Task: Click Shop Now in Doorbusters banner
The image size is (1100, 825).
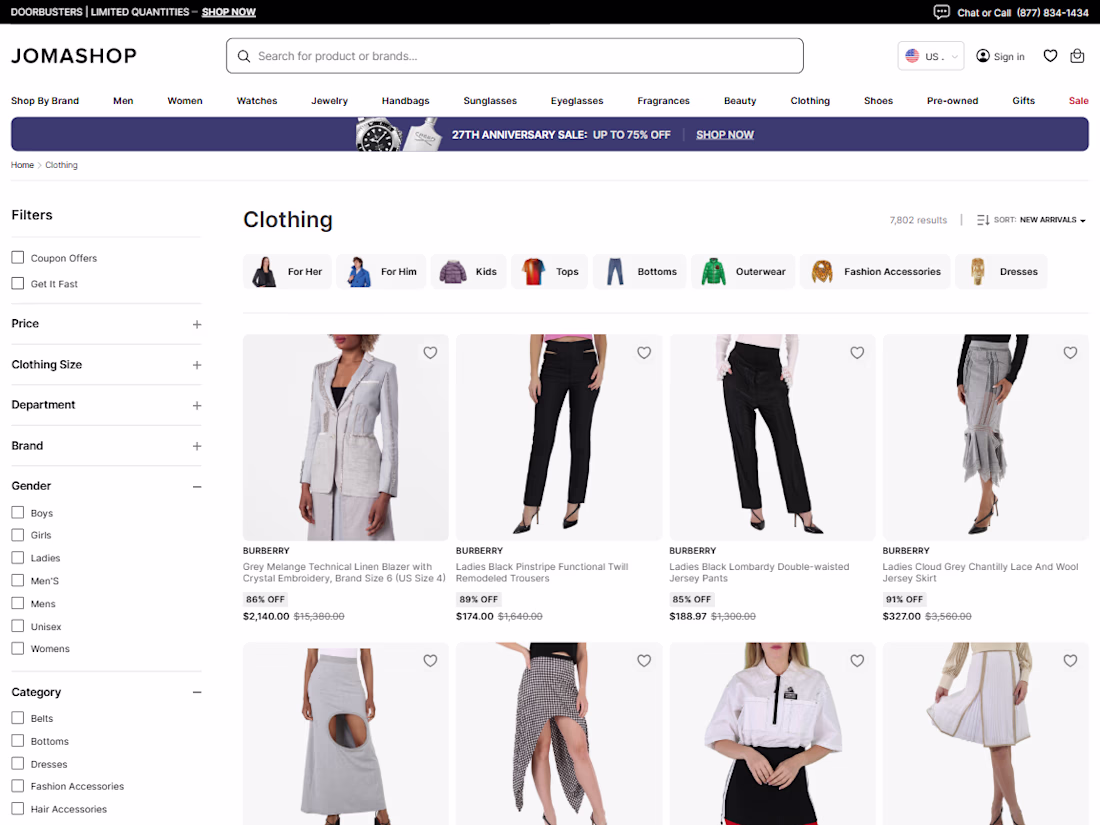Action: [229, 12]
